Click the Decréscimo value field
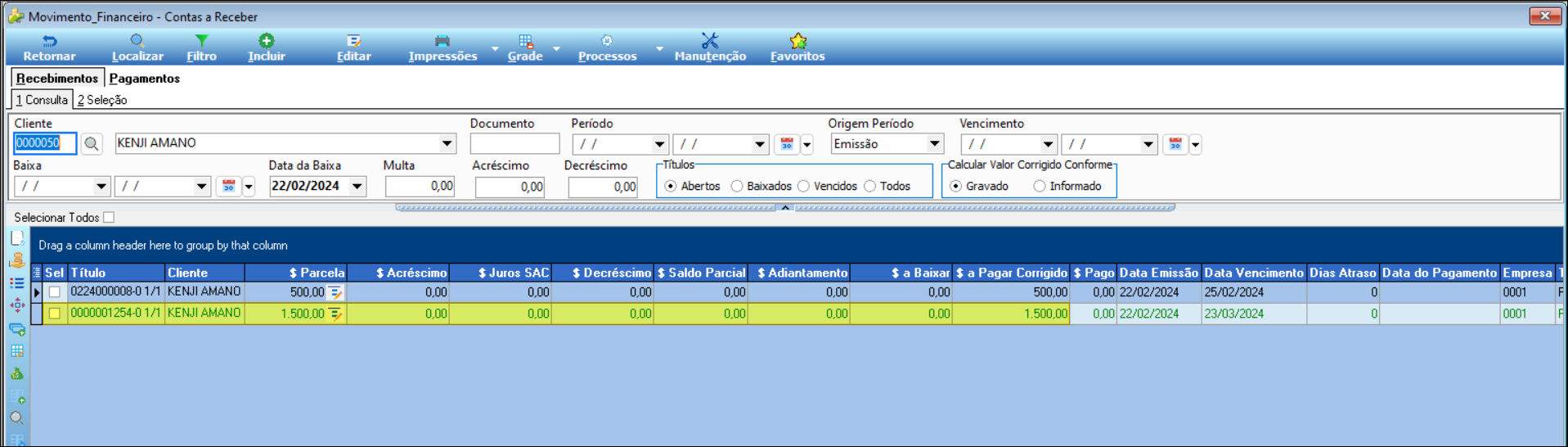Image resolution: width=1568 pixels, height=447 pixels. [x=603, y=187]
